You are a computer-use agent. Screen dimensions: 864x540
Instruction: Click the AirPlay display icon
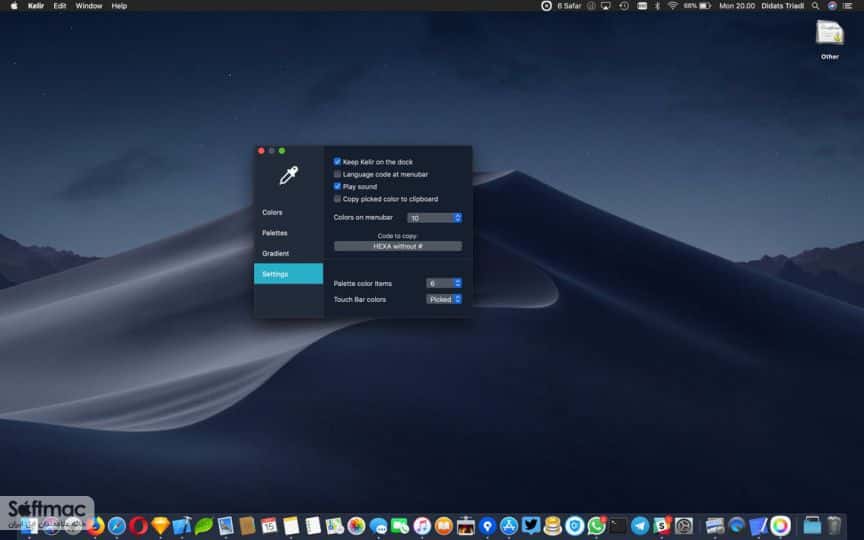point(606,6)
